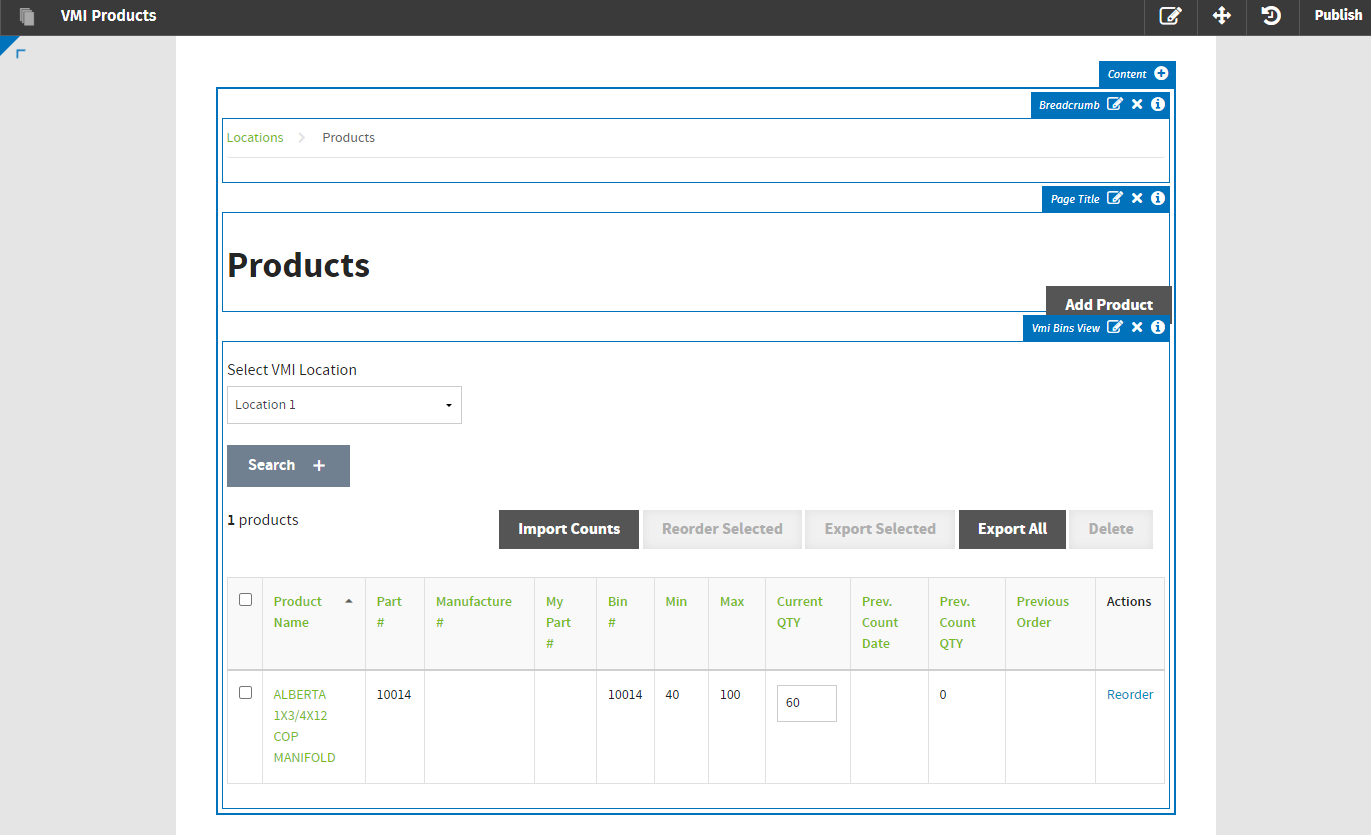Image resolution: width=1371 pixels, height=835 pixels.
Task: Sort by the Bin # column
Action: pos(618,612)
